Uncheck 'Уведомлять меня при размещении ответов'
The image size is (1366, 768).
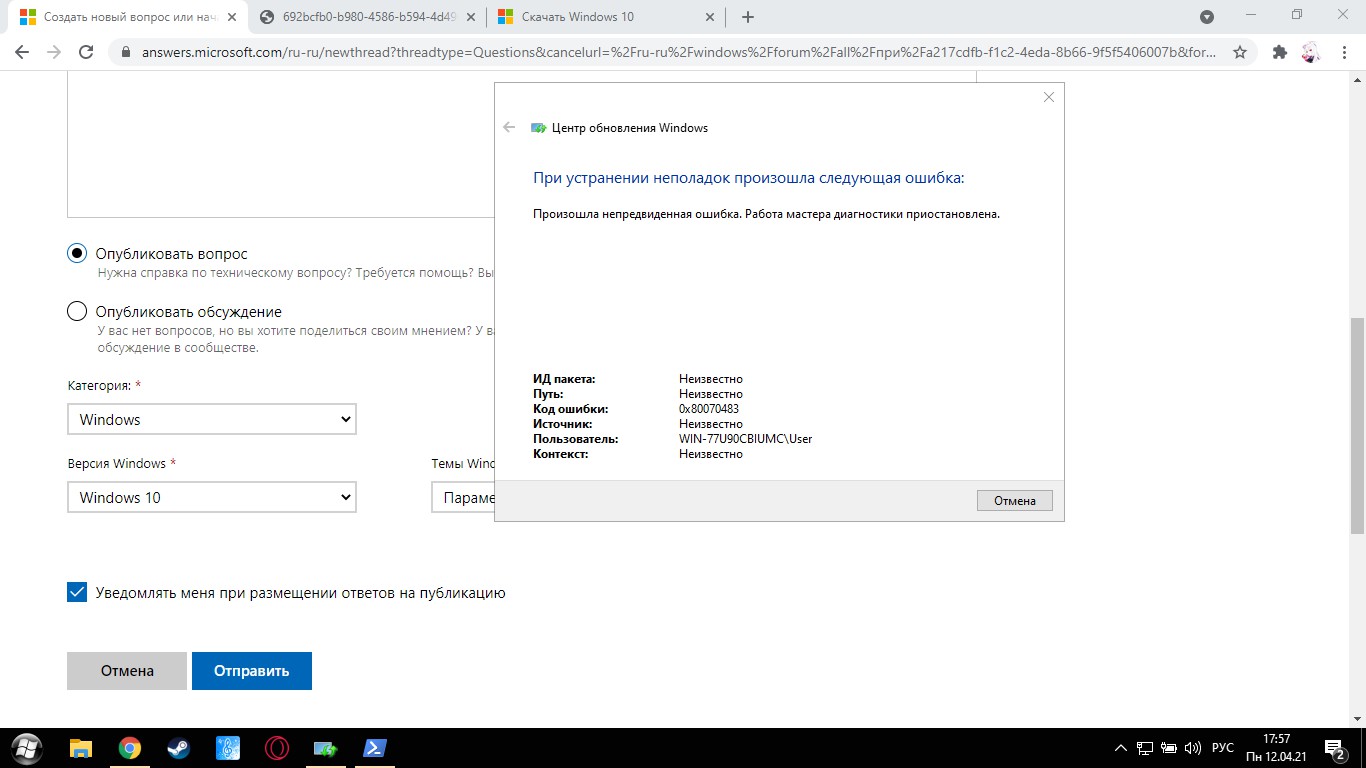(77, 592)
